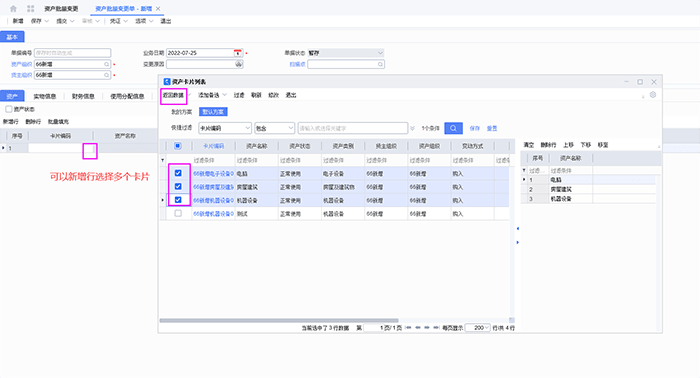Click 刷新 in the card list toolbar
The height and width of the screenshot is (378, 700).
256,95
